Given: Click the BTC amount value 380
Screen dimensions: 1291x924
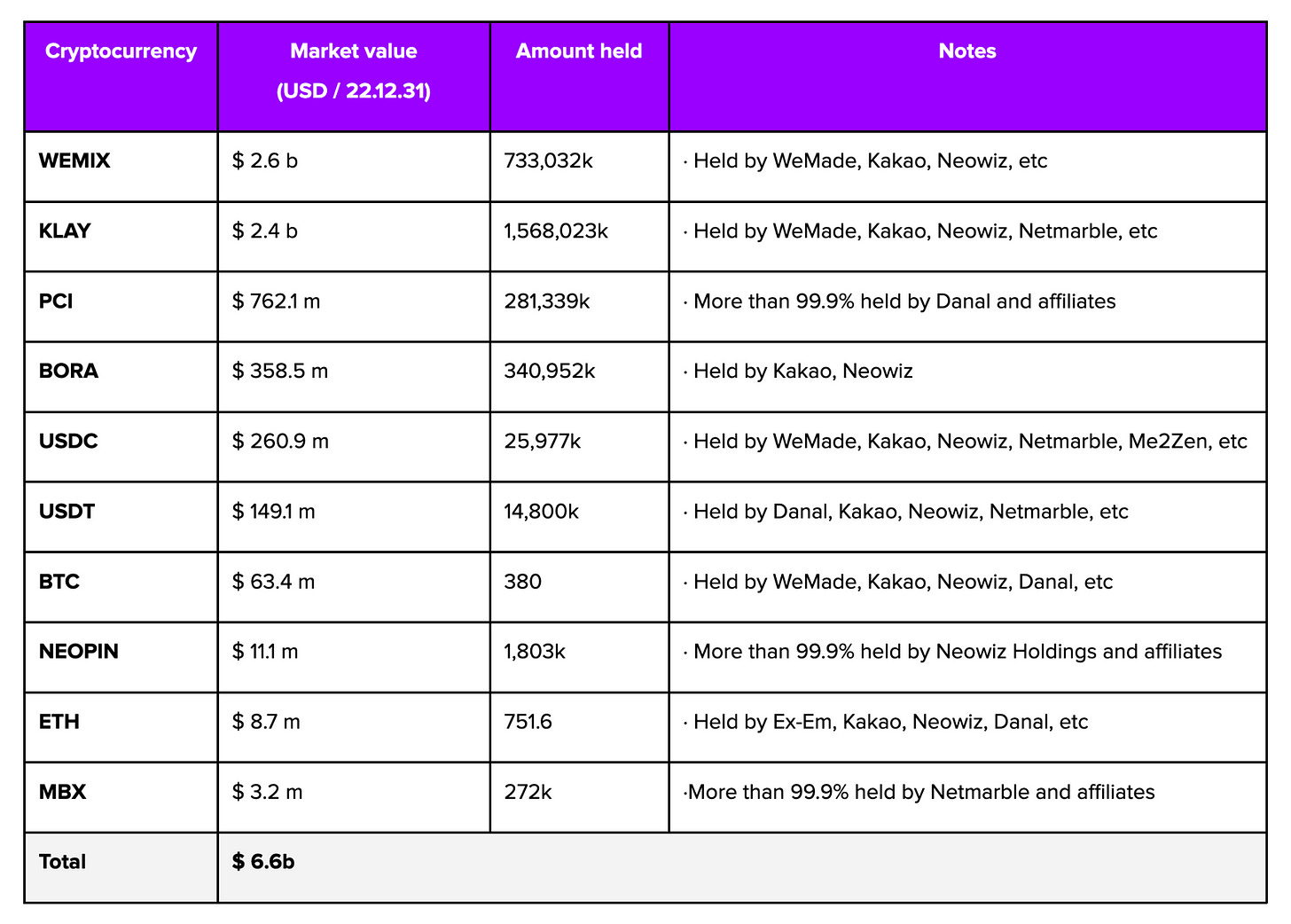Looking at the screenshot, I should tap(522, 582).
